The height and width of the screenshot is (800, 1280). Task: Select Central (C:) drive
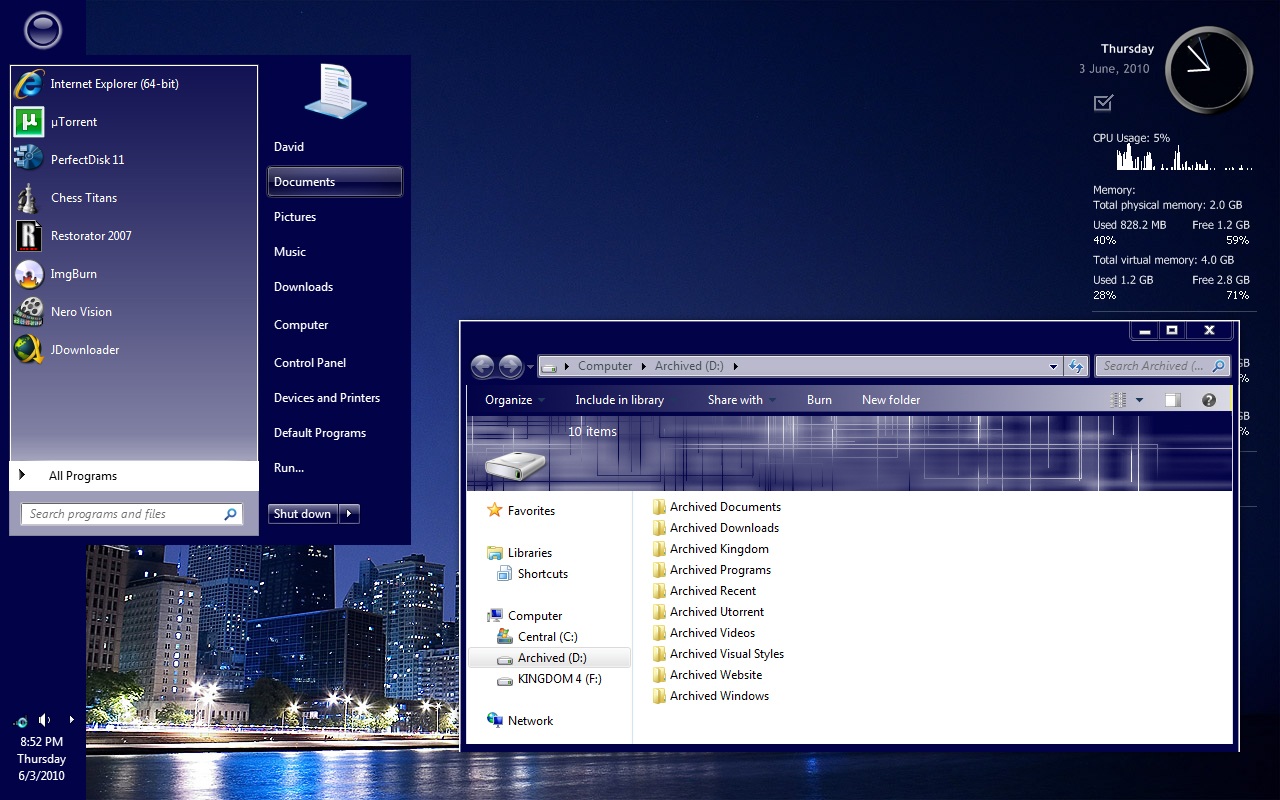[537, 637]
